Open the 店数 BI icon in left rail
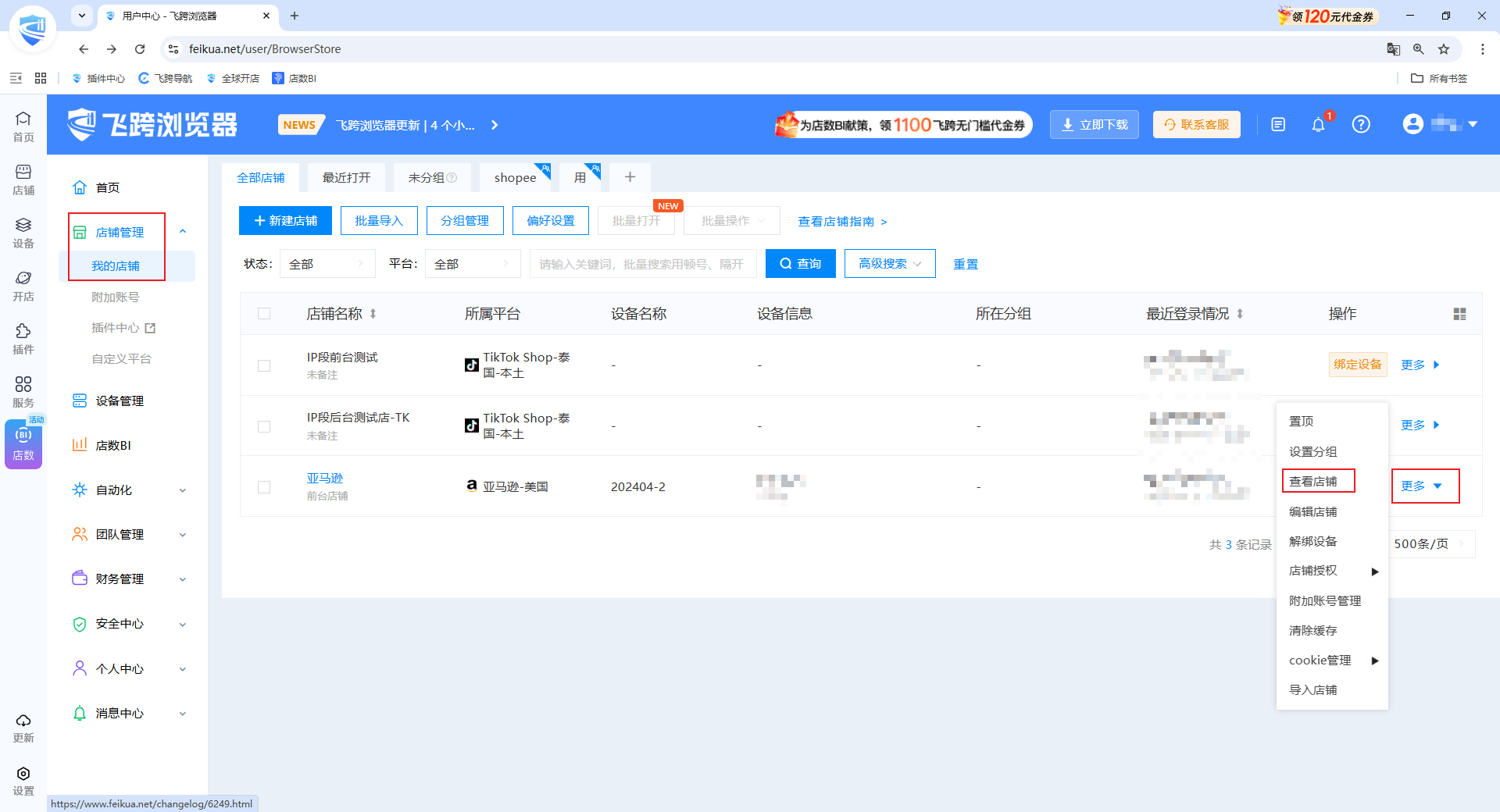The width and height of the screenshot is (1500, 812). point(23,444)
